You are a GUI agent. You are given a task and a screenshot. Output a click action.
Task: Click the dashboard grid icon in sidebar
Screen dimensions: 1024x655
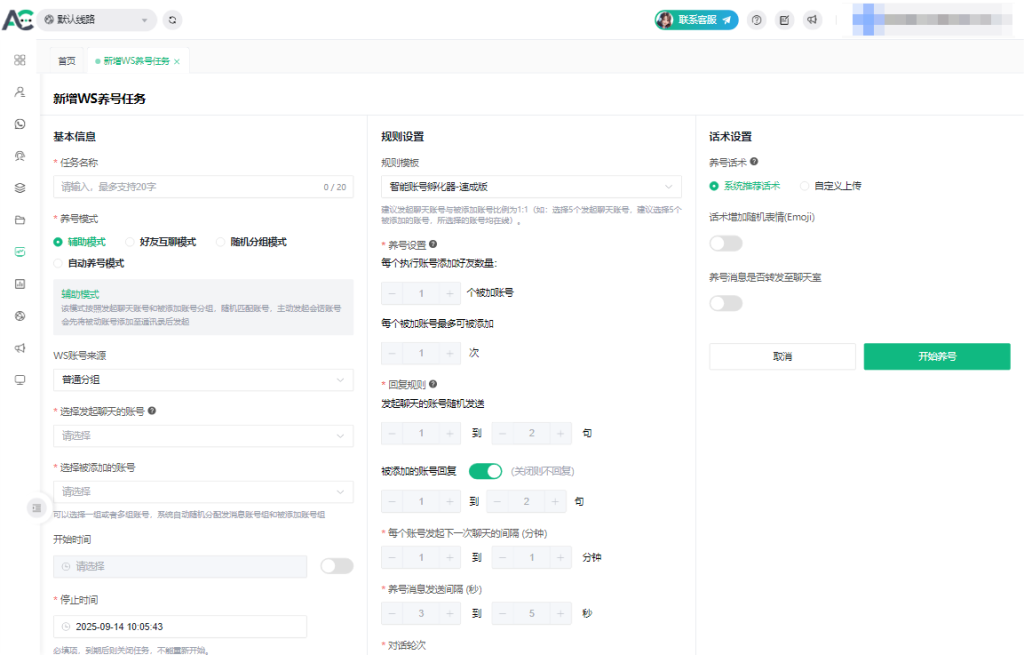20,60
